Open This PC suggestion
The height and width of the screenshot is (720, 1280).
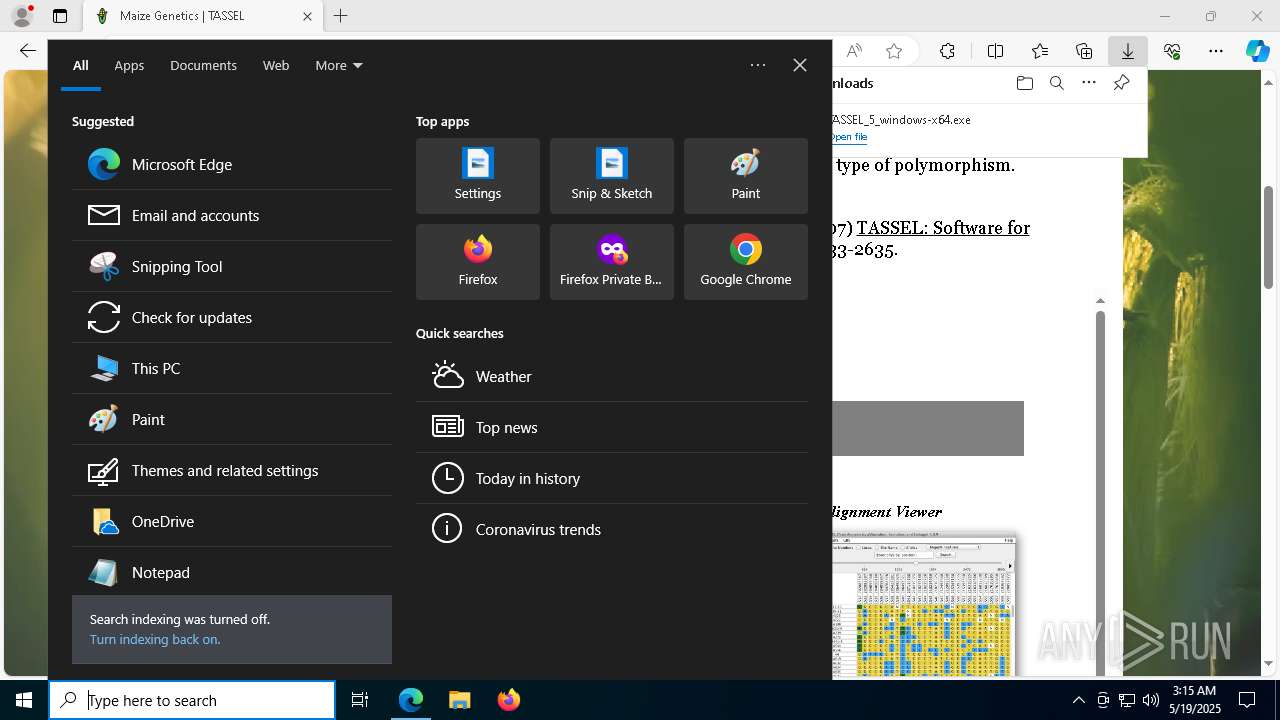click(232, 368)
